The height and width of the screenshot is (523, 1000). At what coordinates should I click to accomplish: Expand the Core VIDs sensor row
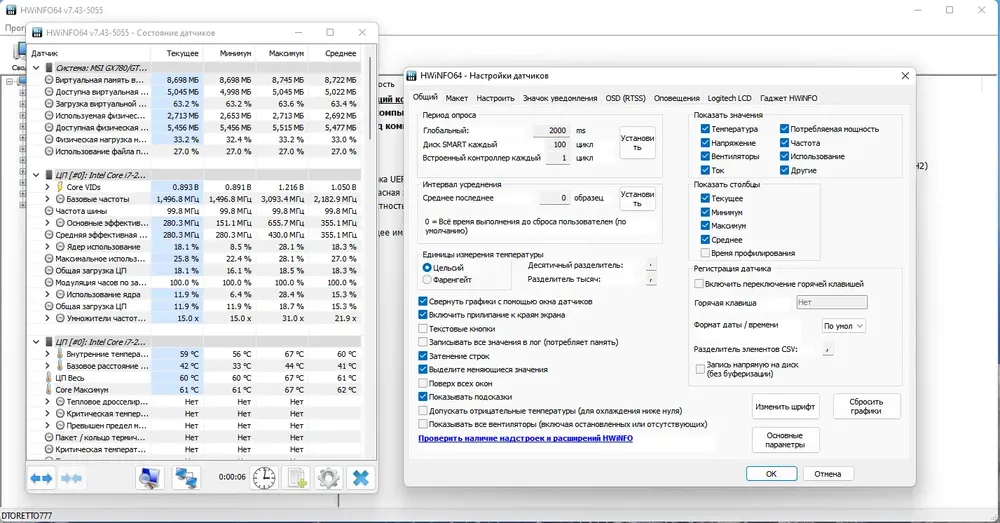48,187
